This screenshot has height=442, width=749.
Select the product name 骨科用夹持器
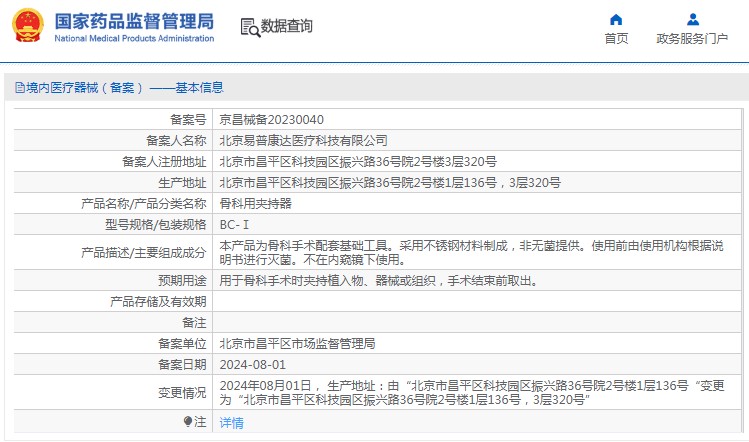(x=256, y=204)
